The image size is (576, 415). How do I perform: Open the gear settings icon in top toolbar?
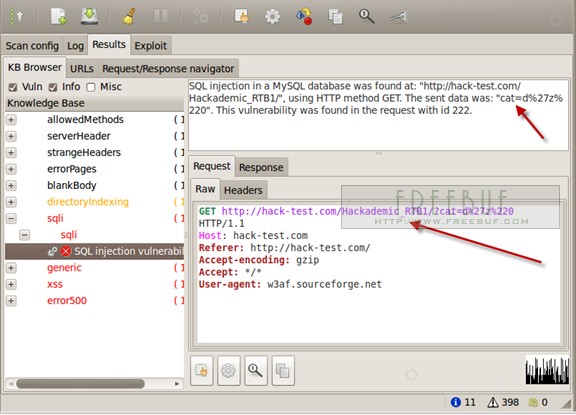272,17
